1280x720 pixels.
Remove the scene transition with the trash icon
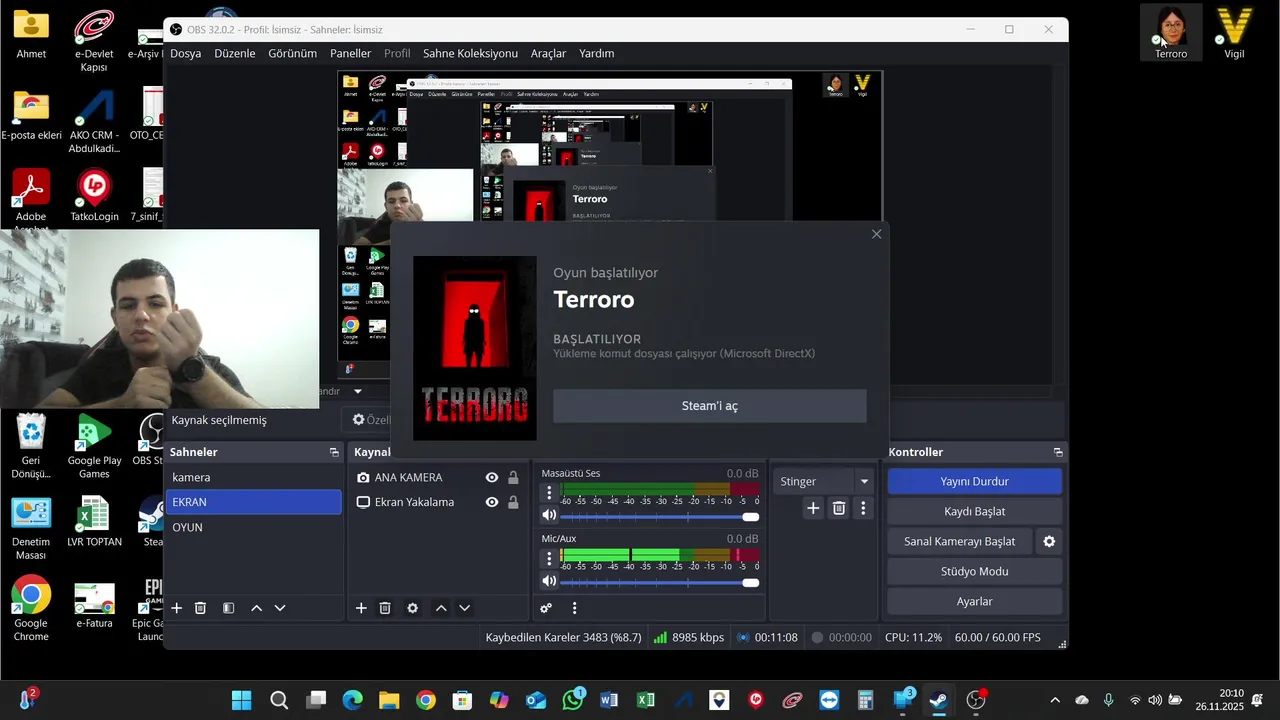click(839, 508)
